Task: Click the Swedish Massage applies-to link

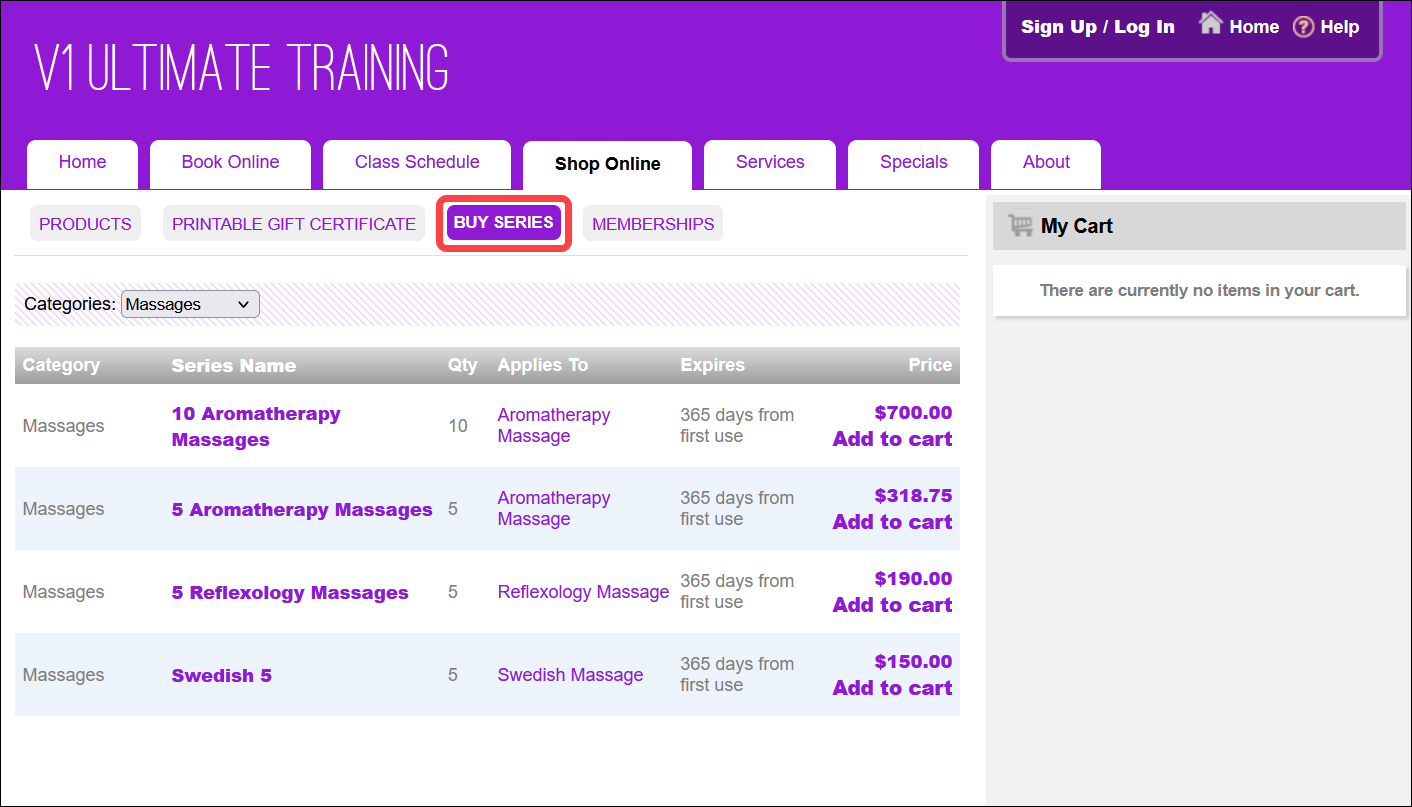Action: [x=570, y=675]
